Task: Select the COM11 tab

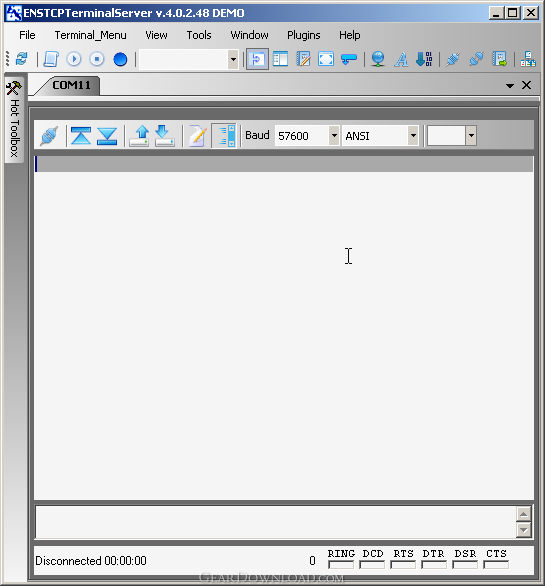Action: (71, 85)
